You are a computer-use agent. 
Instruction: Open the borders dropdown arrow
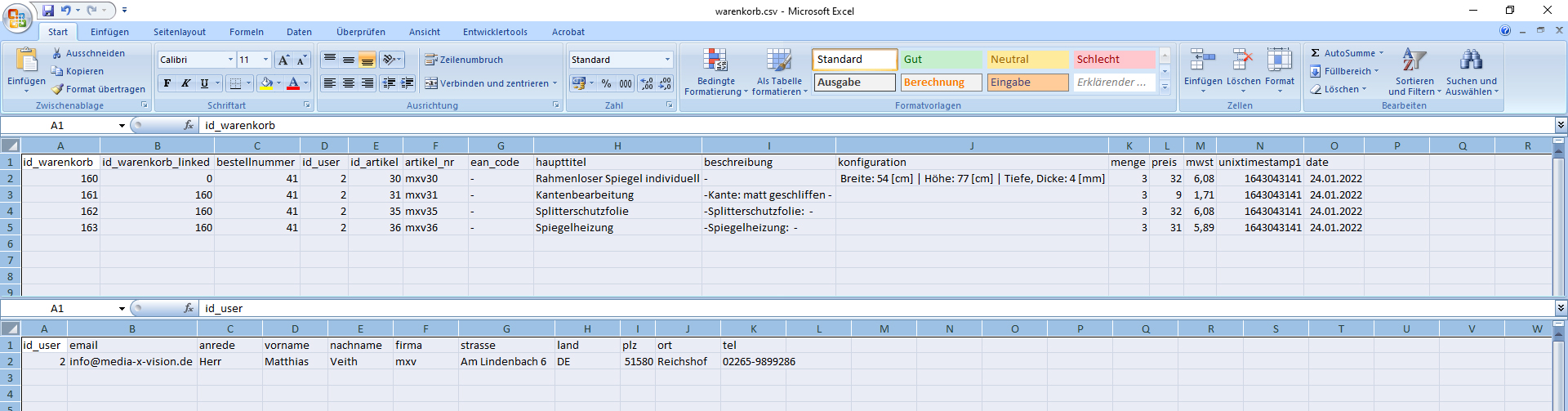pyautogui.click(x=247, y=83)
